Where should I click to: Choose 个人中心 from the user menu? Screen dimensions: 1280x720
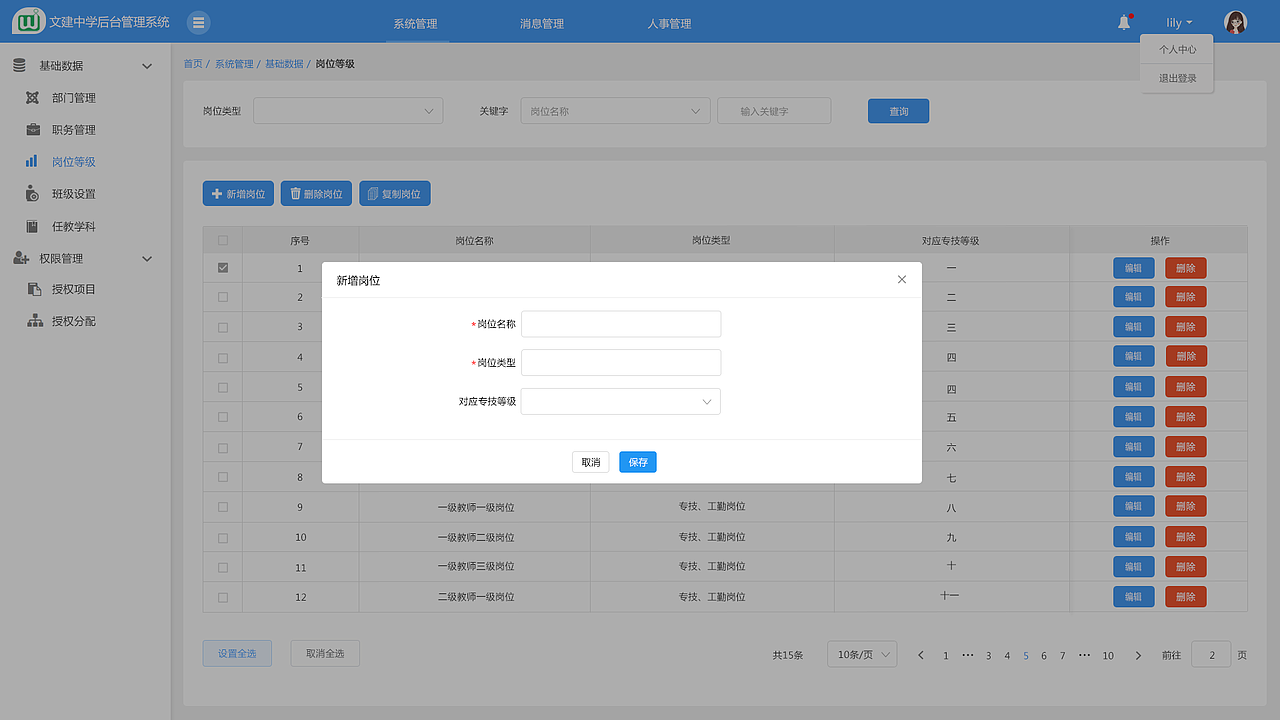(1175, 48)
